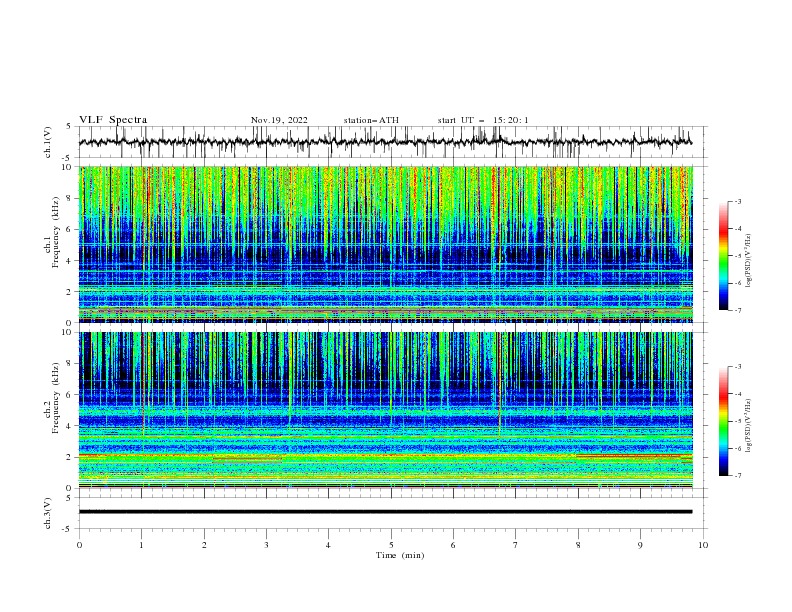Click the time tick label '7' on x-axis

click(x=516, y=545)
